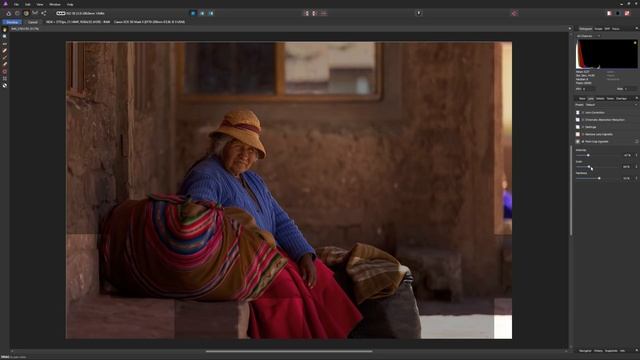The height and width of the screenshot is (360, 640).
Task: Expand the Lens Correction section
Action: (583, 113)
